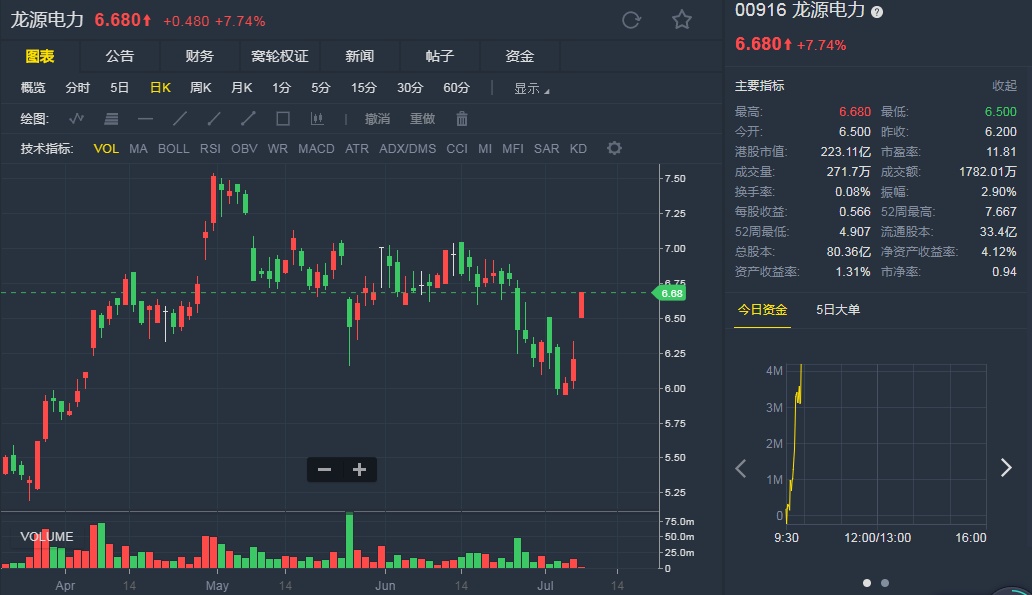This screenshot has width=1032, height=595.
Task: Switch to the 财务 tab
Action: [x=200, y=57]
